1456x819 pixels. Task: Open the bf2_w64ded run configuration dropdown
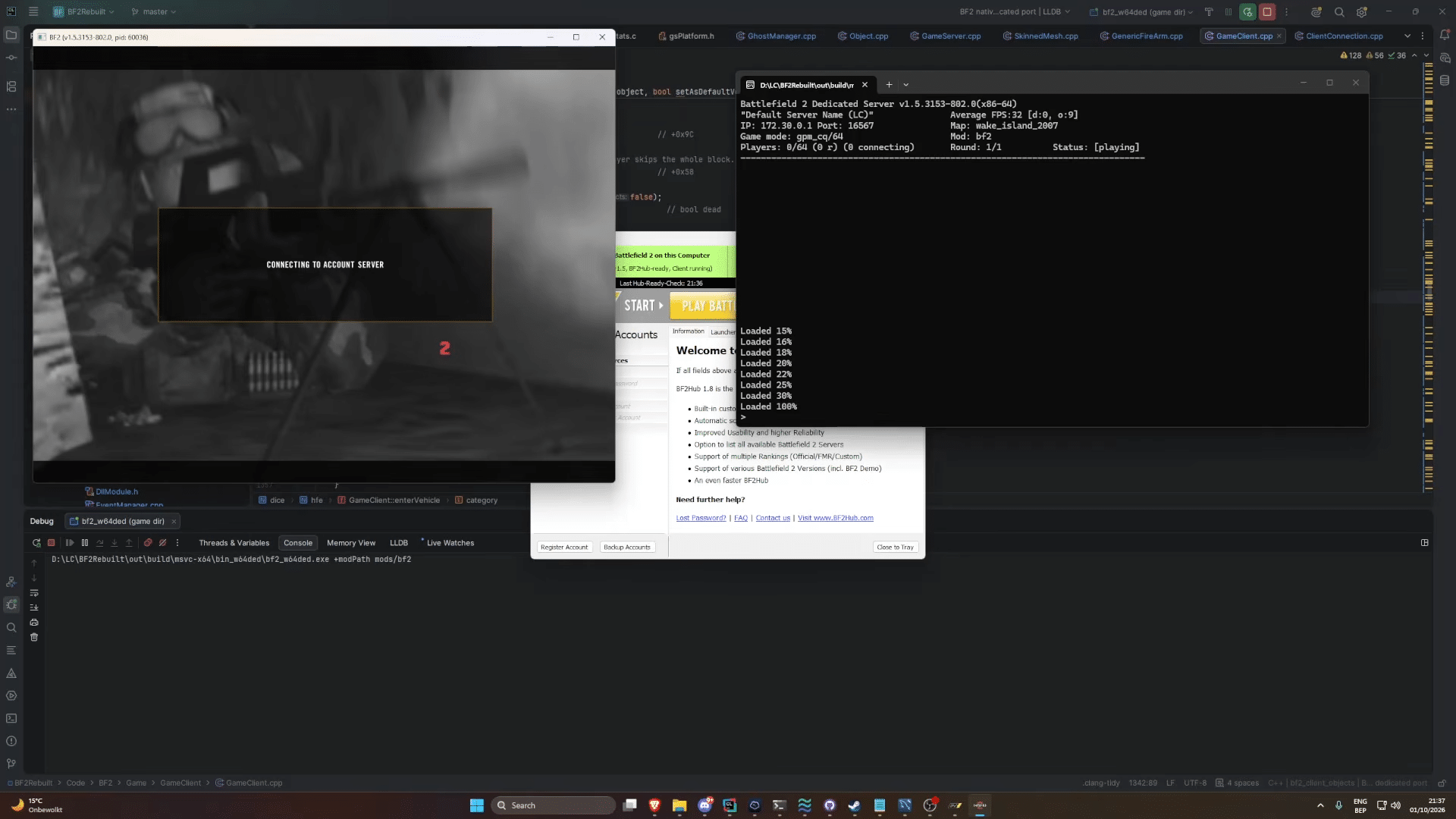(1141, 12)
